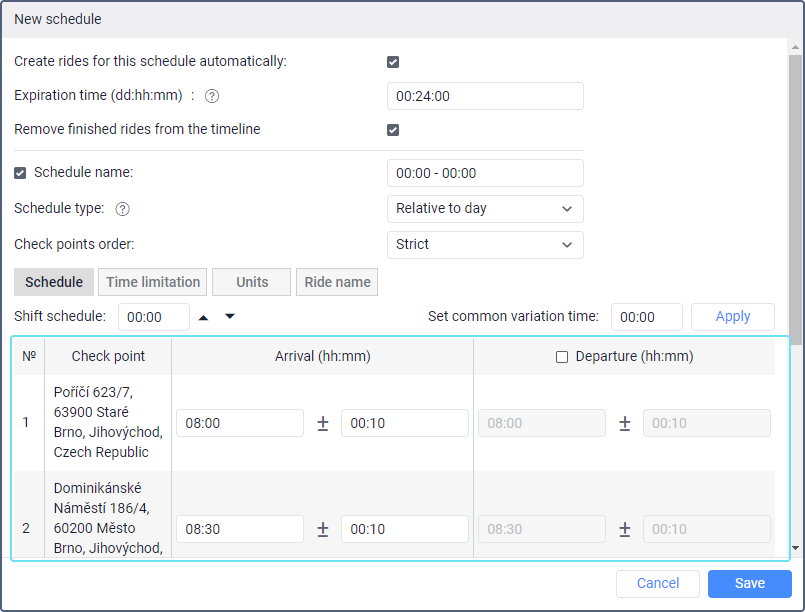805x612 pixels.
Task: Expand the Check points order dropdown
Action: (x=485, y=245)
